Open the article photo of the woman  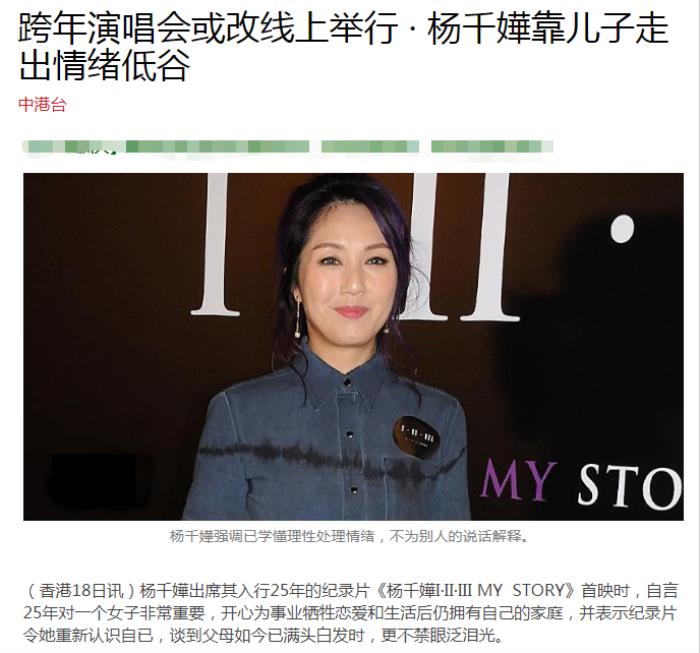coord(353,346)
